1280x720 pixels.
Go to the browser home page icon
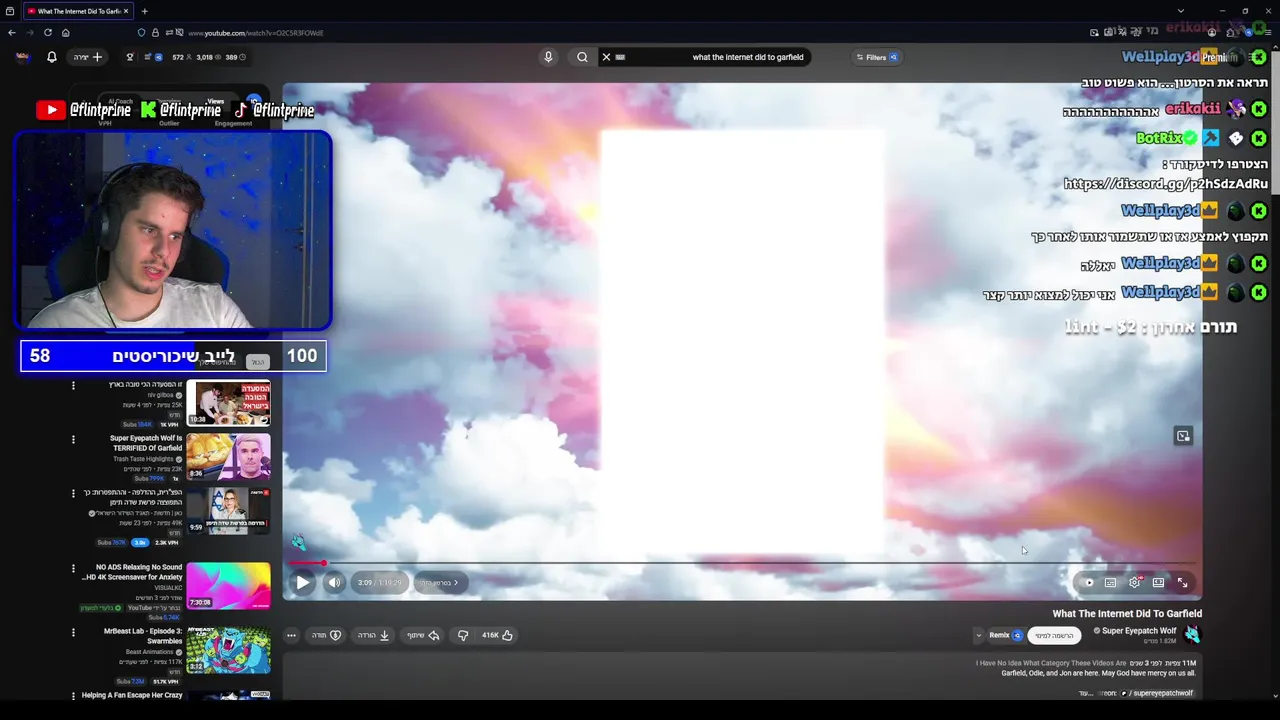click(x=65, y=32)
